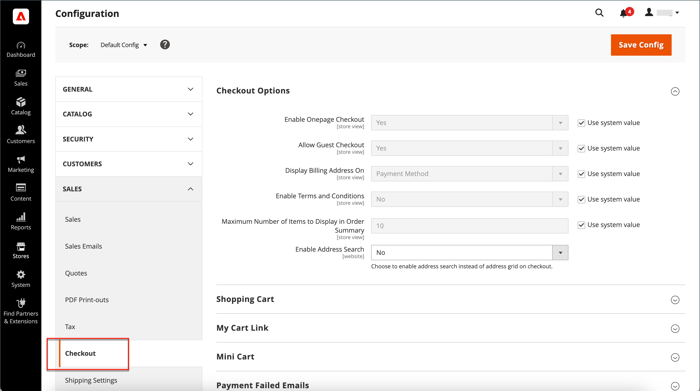Open the Enable Address Search dropdown

tap(470, 253)
